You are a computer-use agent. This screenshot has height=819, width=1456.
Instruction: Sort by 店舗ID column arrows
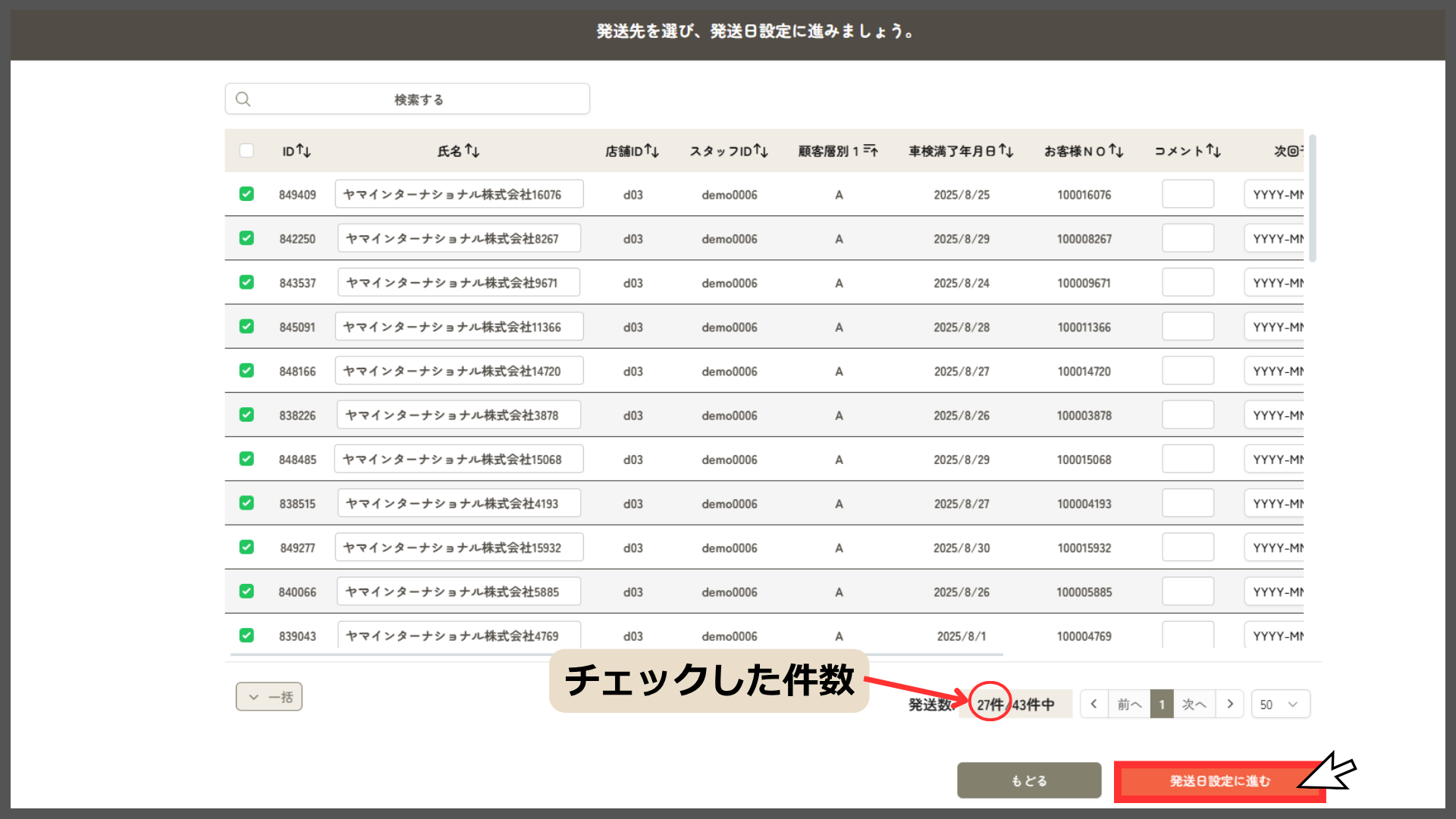tap(652, 151)
